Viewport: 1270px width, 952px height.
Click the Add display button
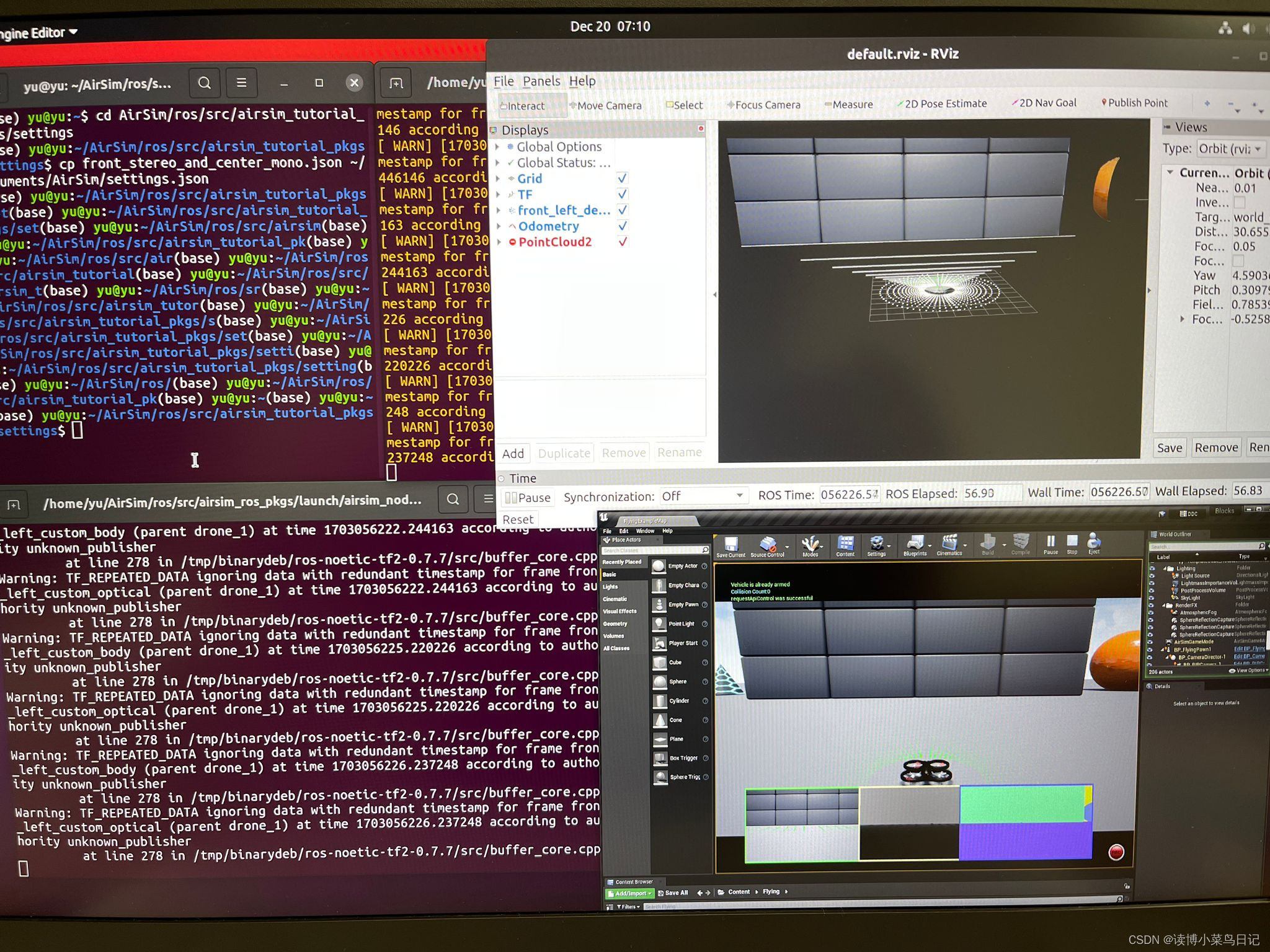[x=513, y=453]
